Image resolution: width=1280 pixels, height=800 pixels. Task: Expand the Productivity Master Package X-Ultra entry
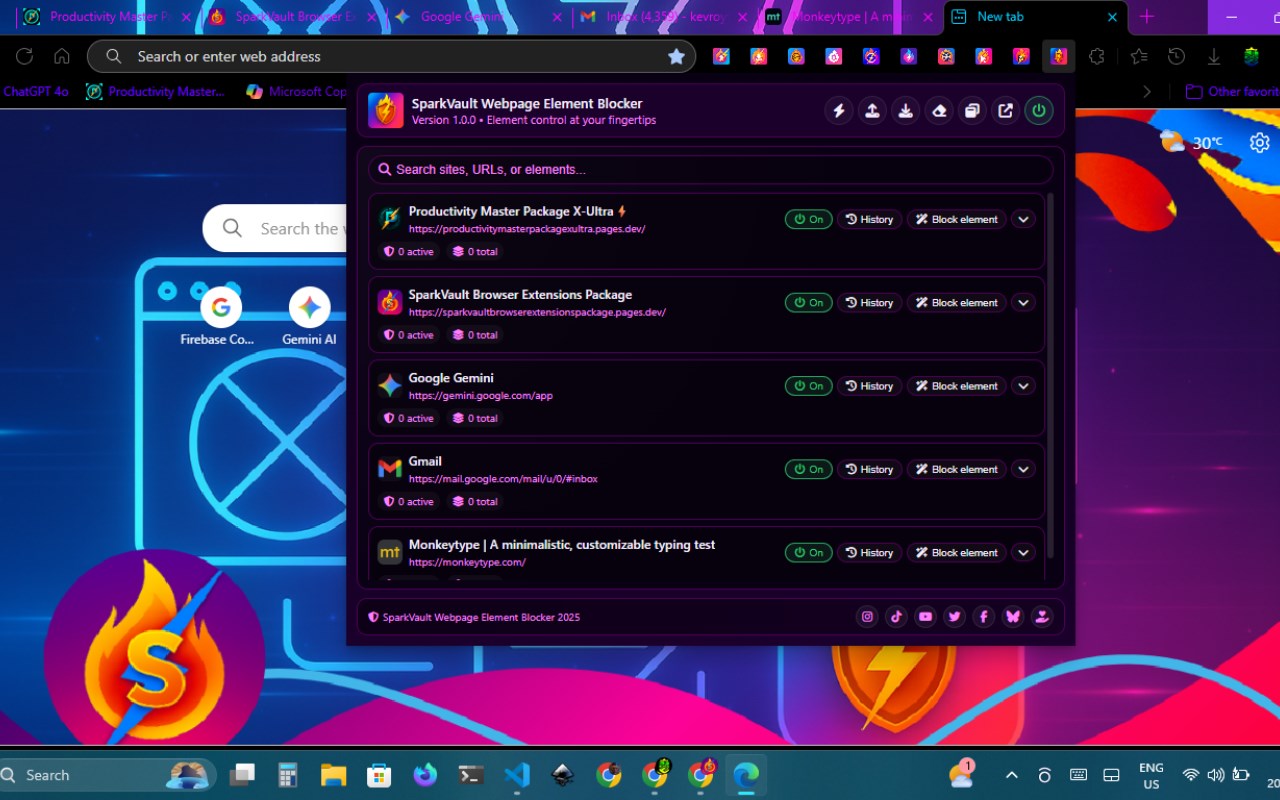(x=1023, y=219)
